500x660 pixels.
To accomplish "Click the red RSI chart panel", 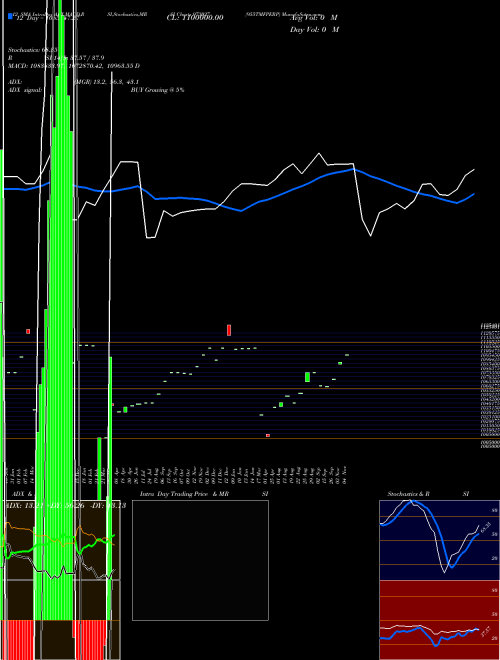I will (x=439, y=620).
